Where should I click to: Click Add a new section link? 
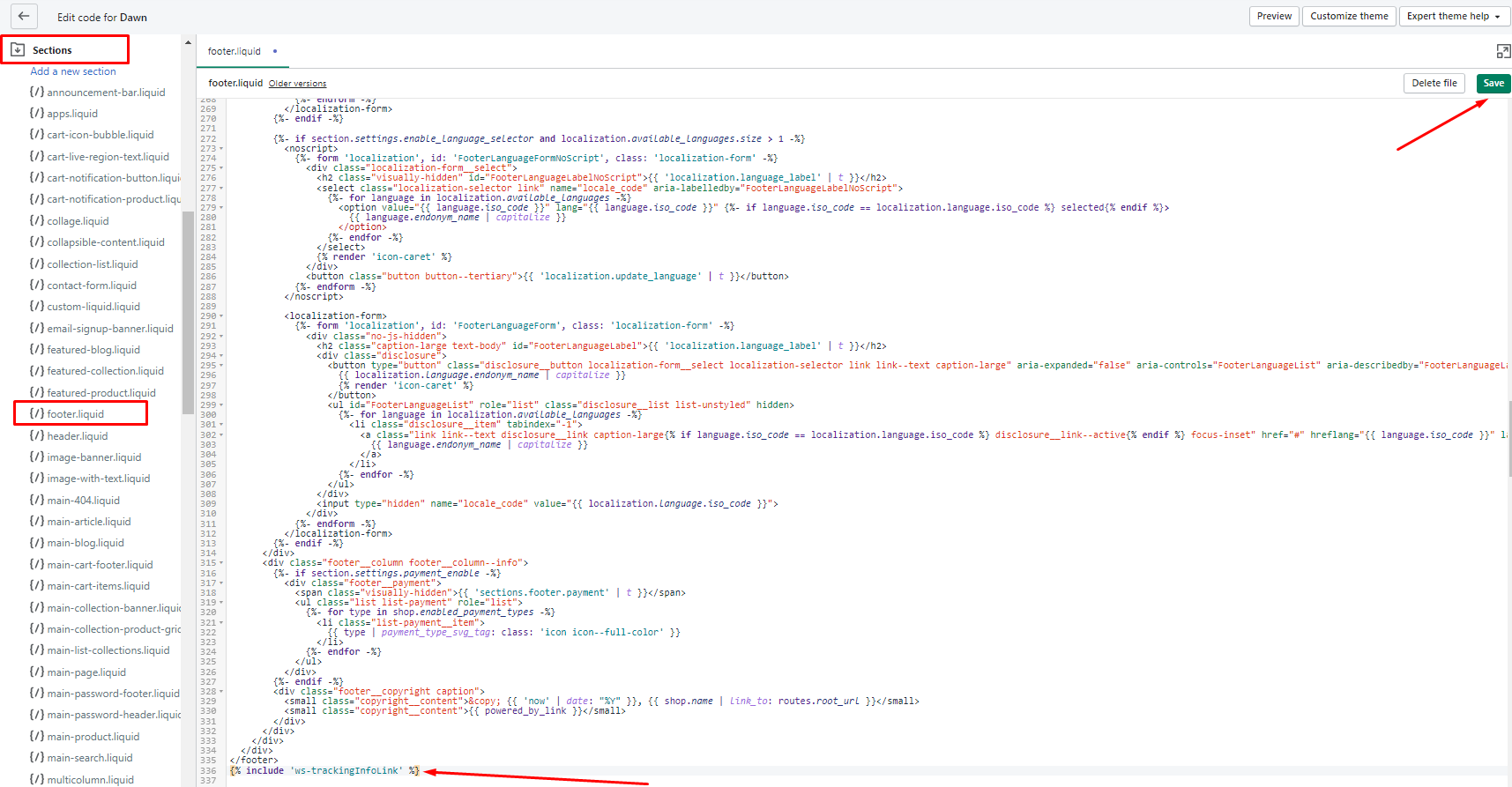[73, 71]
